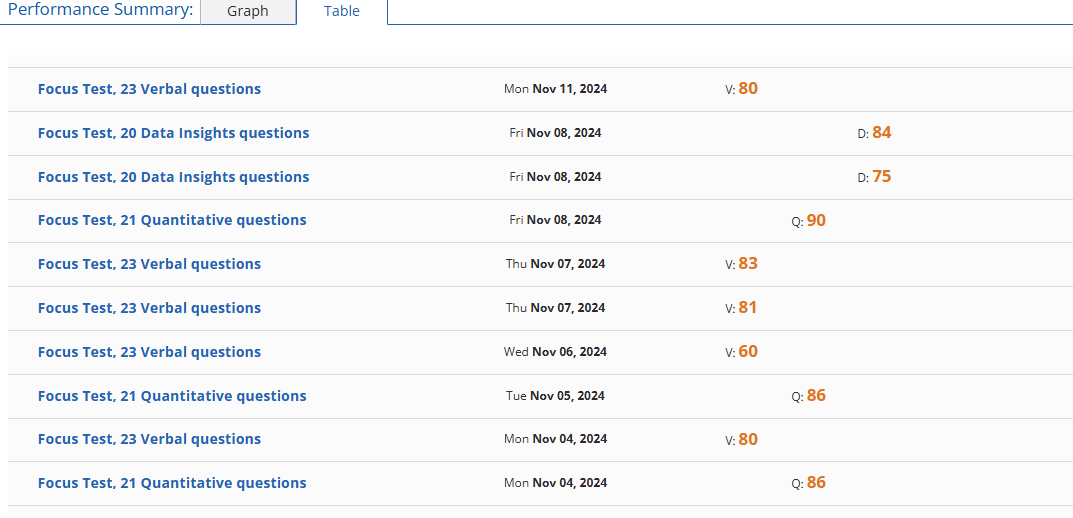Open the Nov 08 Quantitative Focus Test link

[172, 220]
